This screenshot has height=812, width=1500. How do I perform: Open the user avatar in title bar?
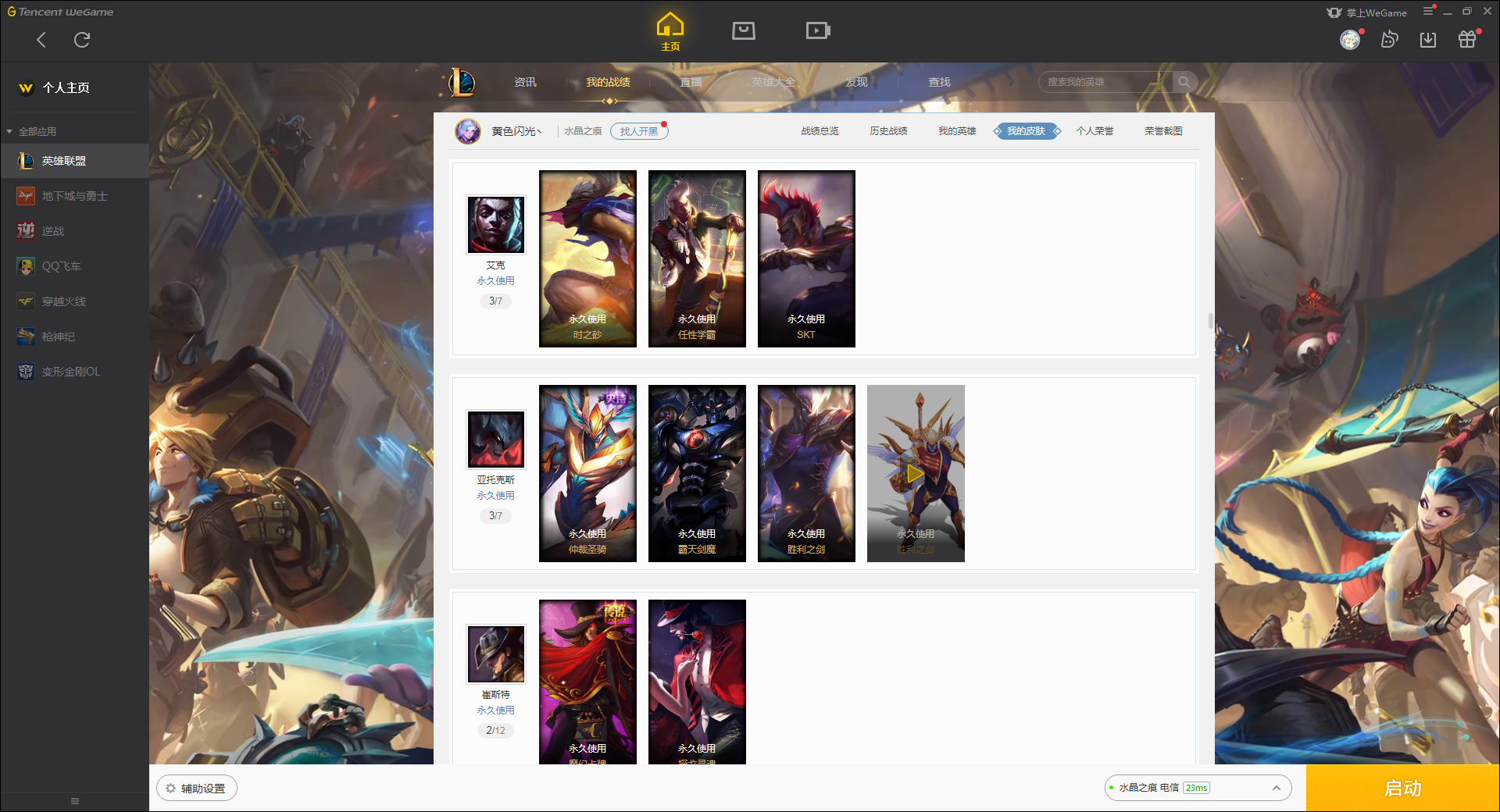coord(1350,40)
